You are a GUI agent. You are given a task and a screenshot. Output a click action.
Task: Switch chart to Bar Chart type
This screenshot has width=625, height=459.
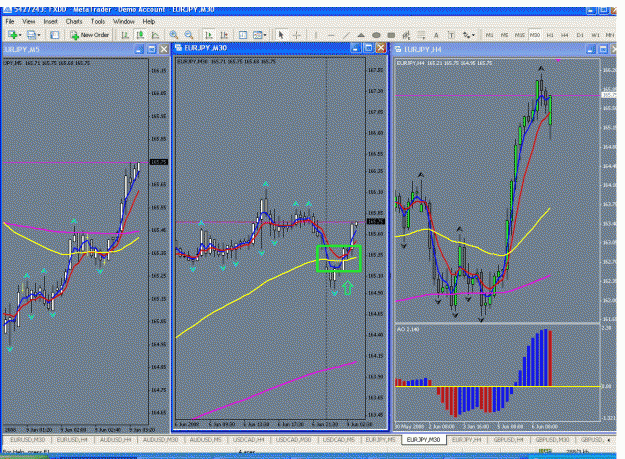(x=125, y=35)
